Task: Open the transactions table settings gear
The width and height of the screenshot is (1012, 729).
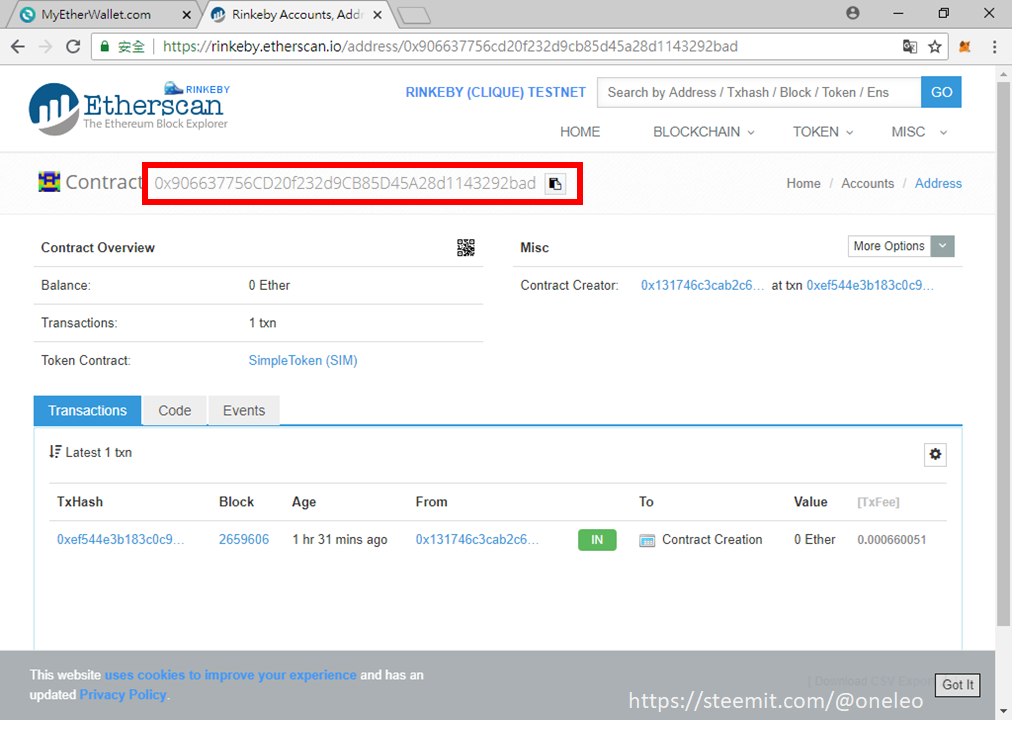Action: click(x=935, y=455)
